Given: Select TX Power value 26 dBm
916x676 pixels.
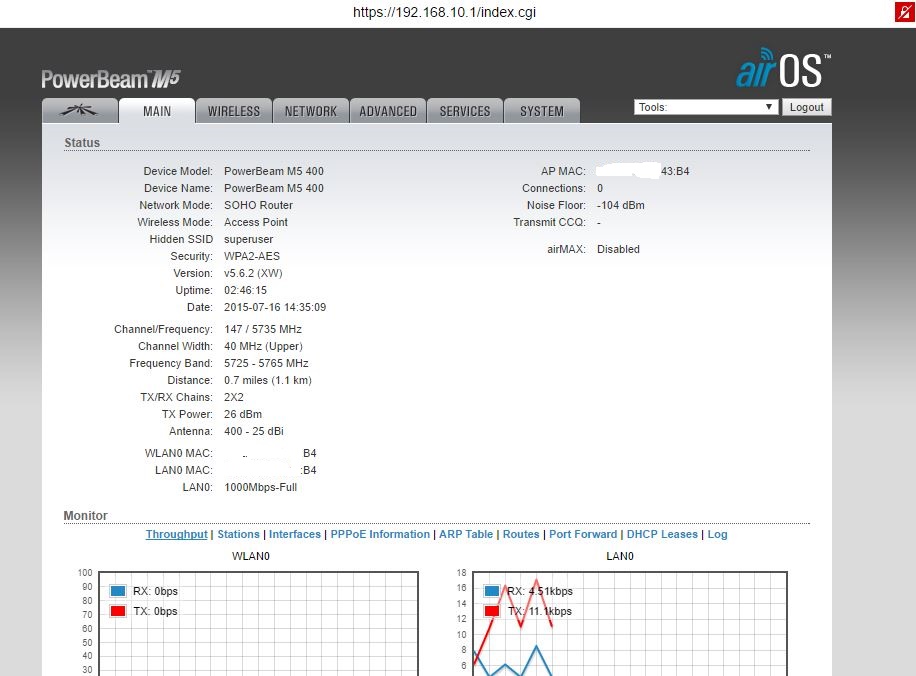Looking at the screenshot, I should 243,414.
